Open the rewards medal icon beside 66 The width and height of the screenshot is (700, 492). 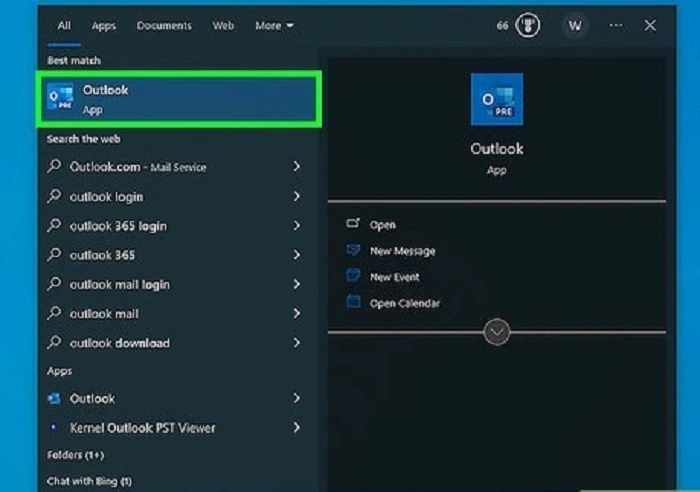tap(527, 26)
